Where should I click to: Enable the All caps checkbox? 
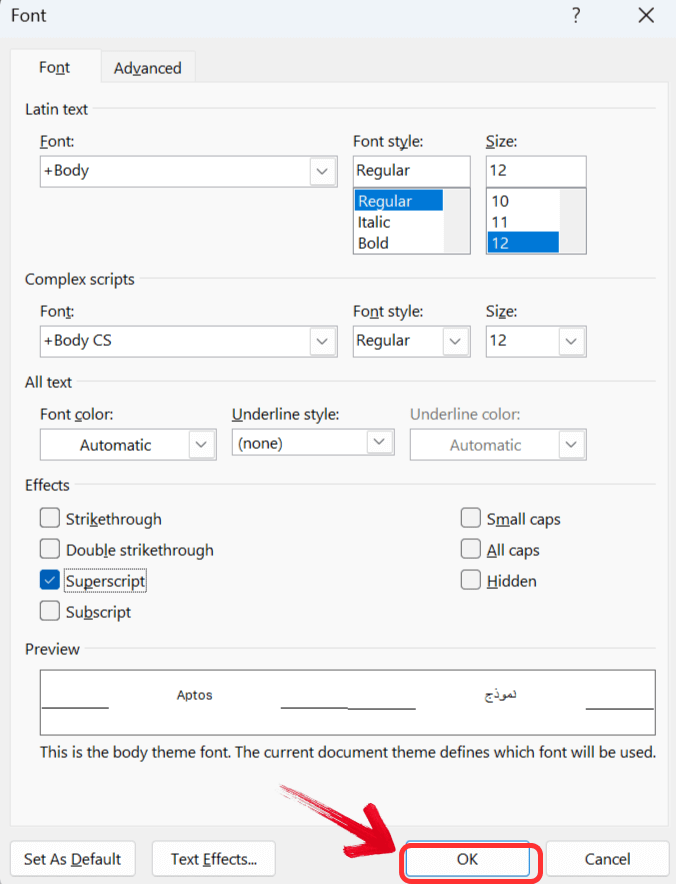(471, 550)
